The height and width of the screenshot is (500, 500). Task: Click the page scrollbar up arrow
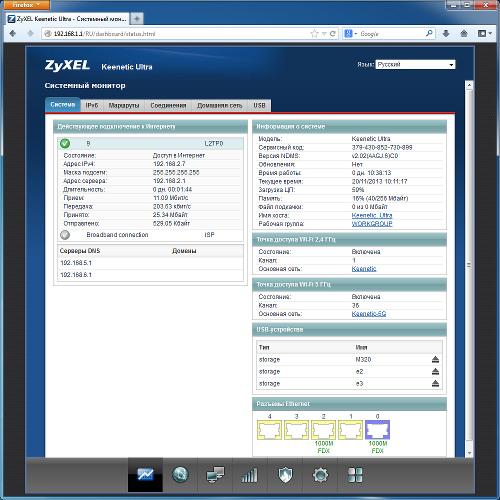[469, 85]
